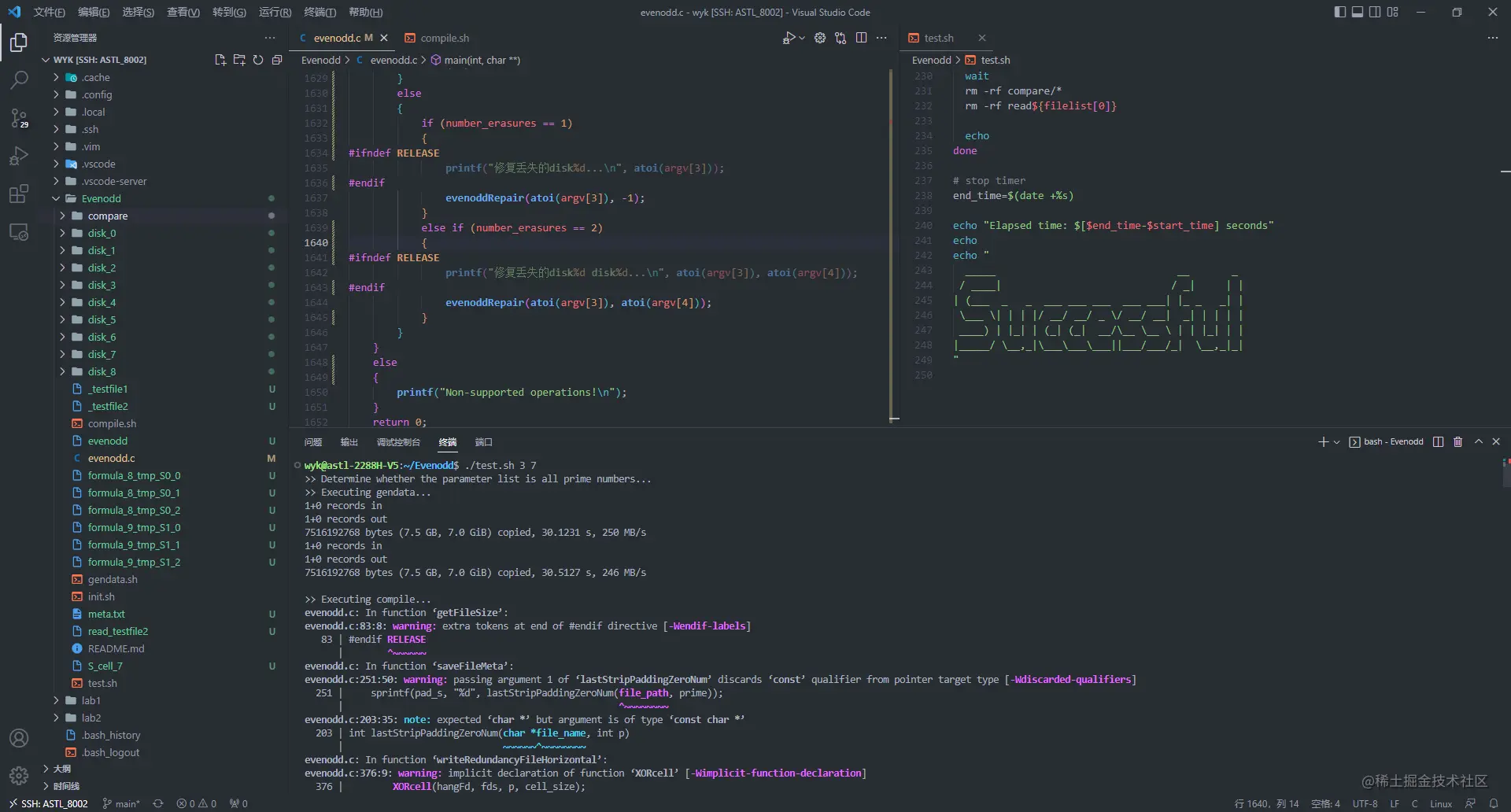The height and width of the screenshot is (812, 1511).
Task: Toggle primary side bar layout button
Action: [x=1340, y=12]
